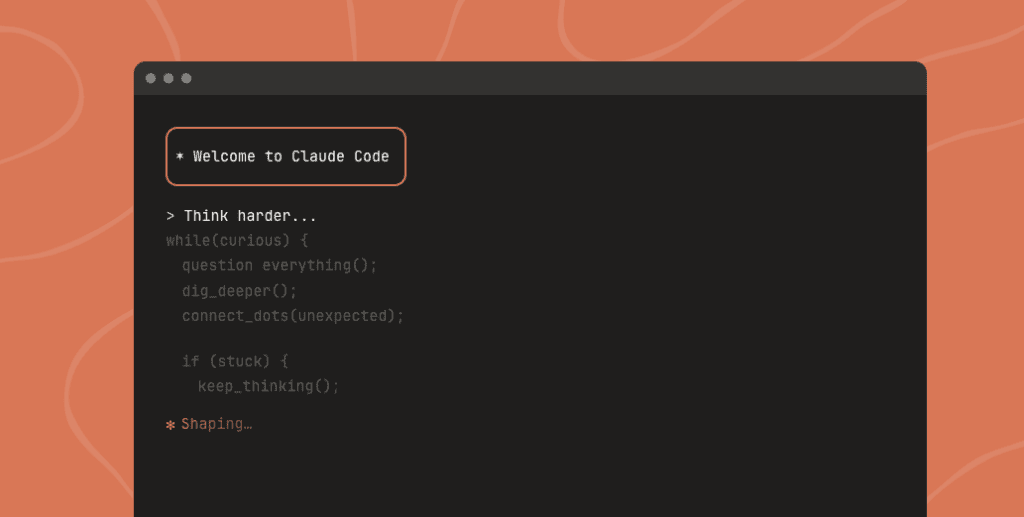Click the "question everything();" line

[280, 266]
